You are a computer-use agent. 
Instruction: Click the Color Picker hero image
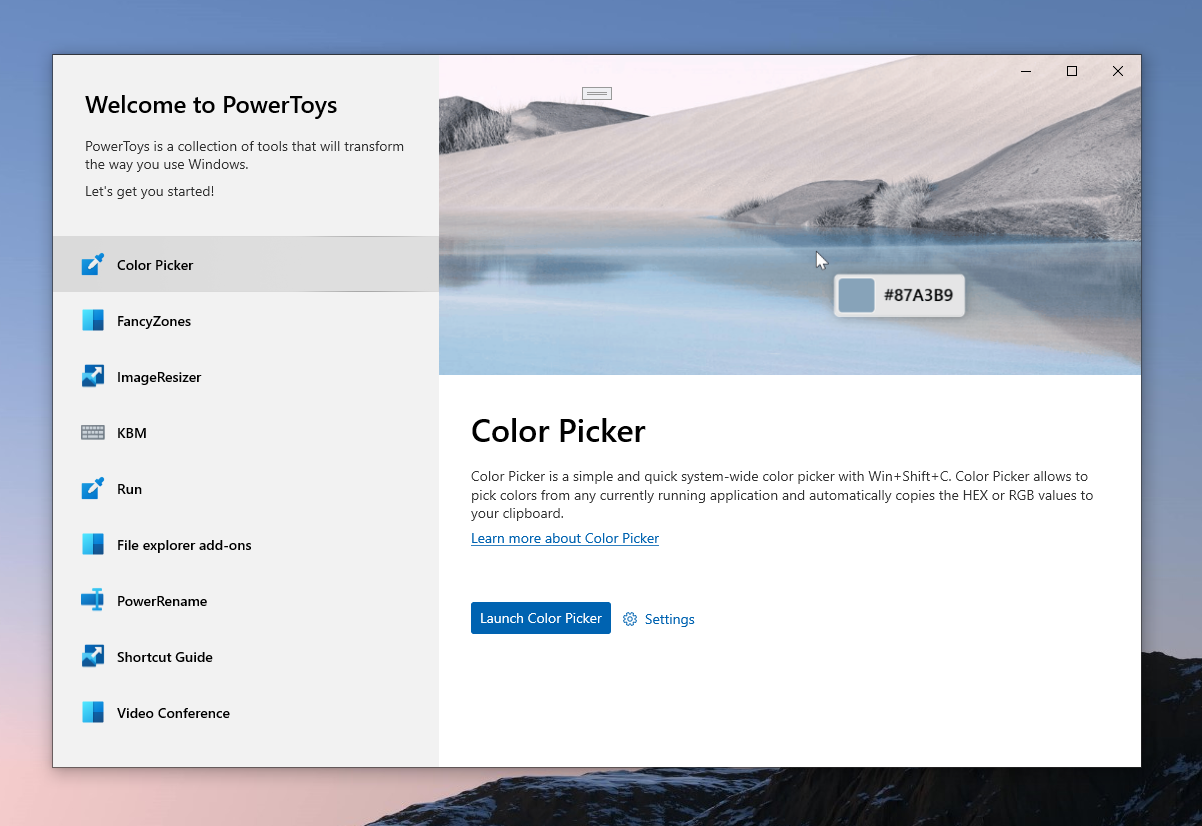tap(790, 215)
